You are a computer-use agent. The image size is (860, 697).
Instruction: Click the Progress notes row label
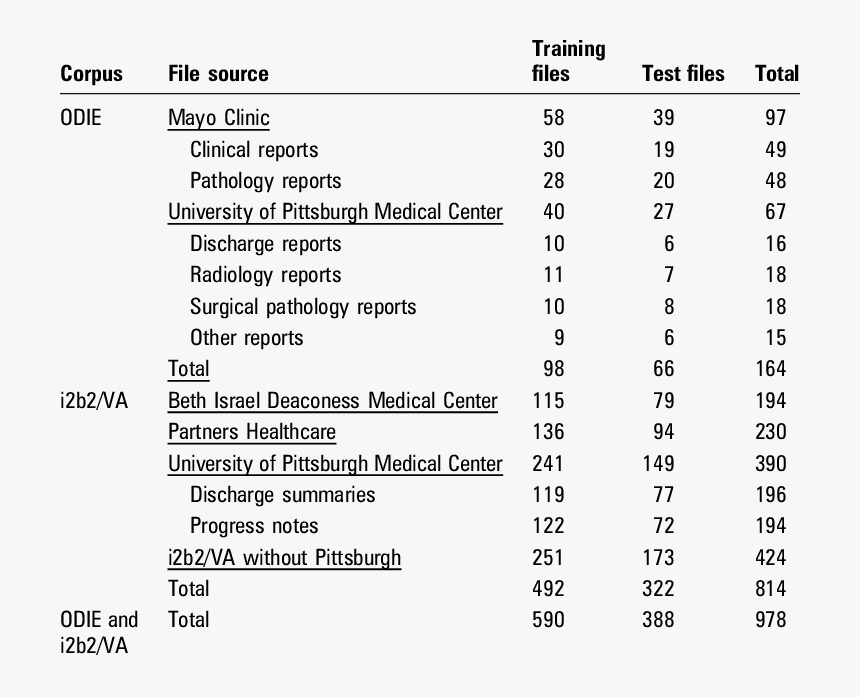(x=254, y=526)
